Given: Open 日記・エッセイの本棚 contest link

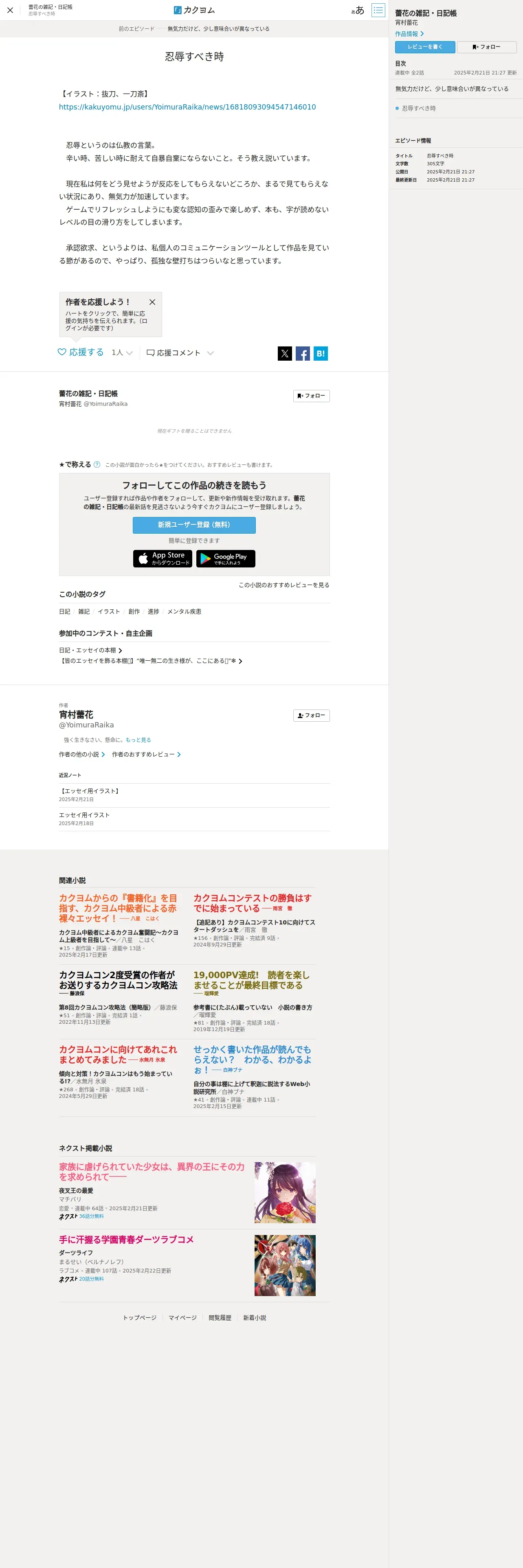Looking at the screenshot, I should coord(91,651).
